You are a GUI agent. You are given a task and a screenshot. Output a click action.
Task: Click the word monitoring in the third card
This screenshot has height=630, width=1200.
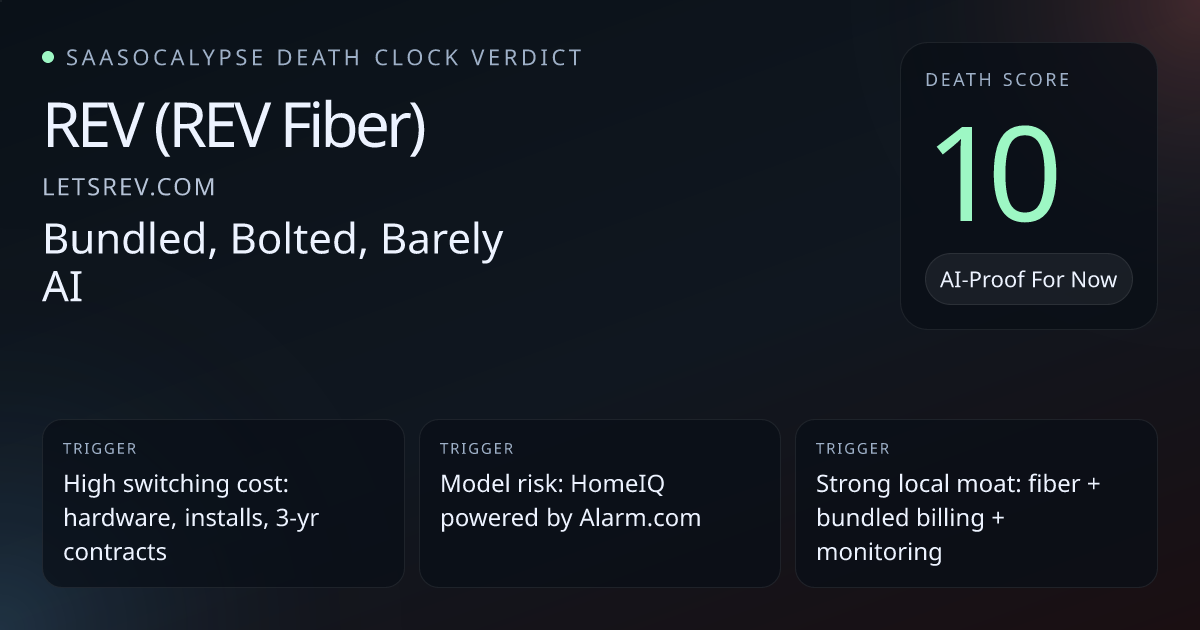(x=879, y=552)
